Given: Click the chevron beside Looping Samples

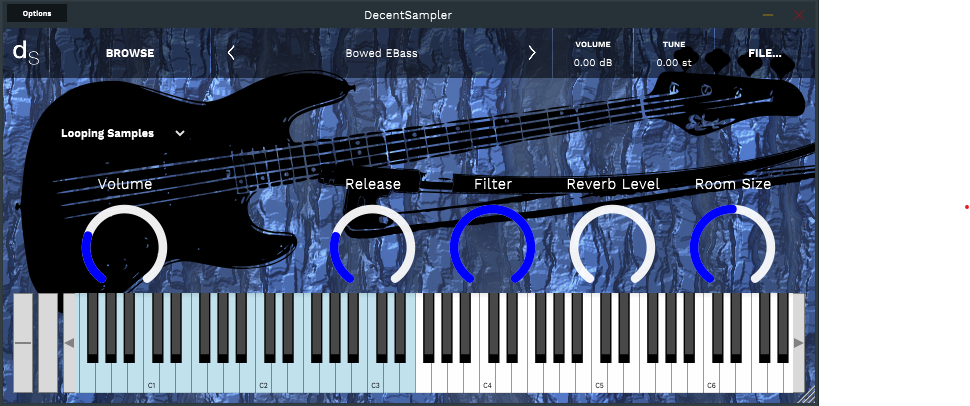Looking at the screenshot, I should 180,133.
